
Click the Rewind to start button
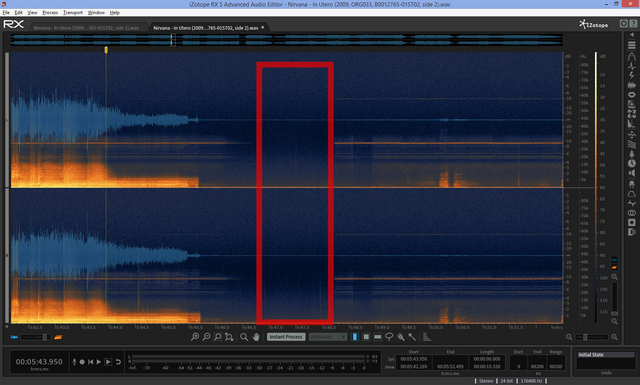(x=90, y=362)
